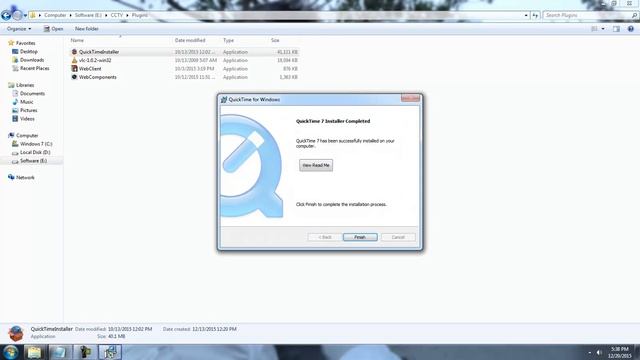Open Local Disk (D:) drive

coord(35,152)
